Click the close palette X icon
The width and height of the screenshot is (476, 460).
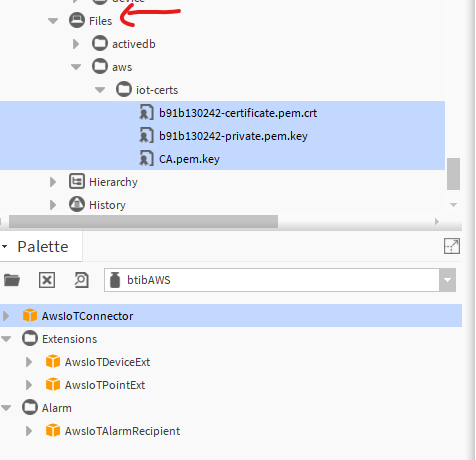coord(47,280)
